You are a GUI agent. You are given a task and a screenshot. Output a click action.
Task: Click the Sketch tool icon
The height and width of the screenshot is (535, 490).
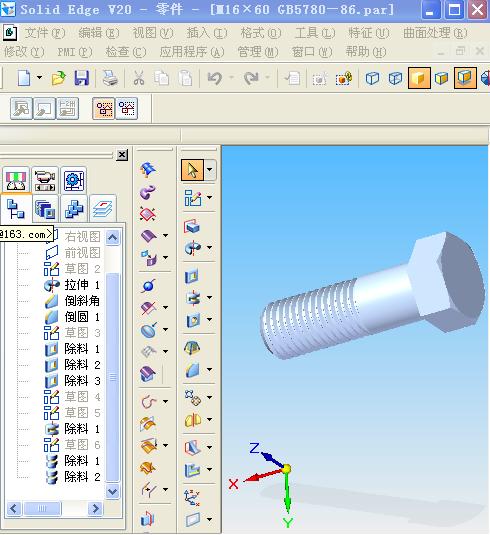point(192,198)
